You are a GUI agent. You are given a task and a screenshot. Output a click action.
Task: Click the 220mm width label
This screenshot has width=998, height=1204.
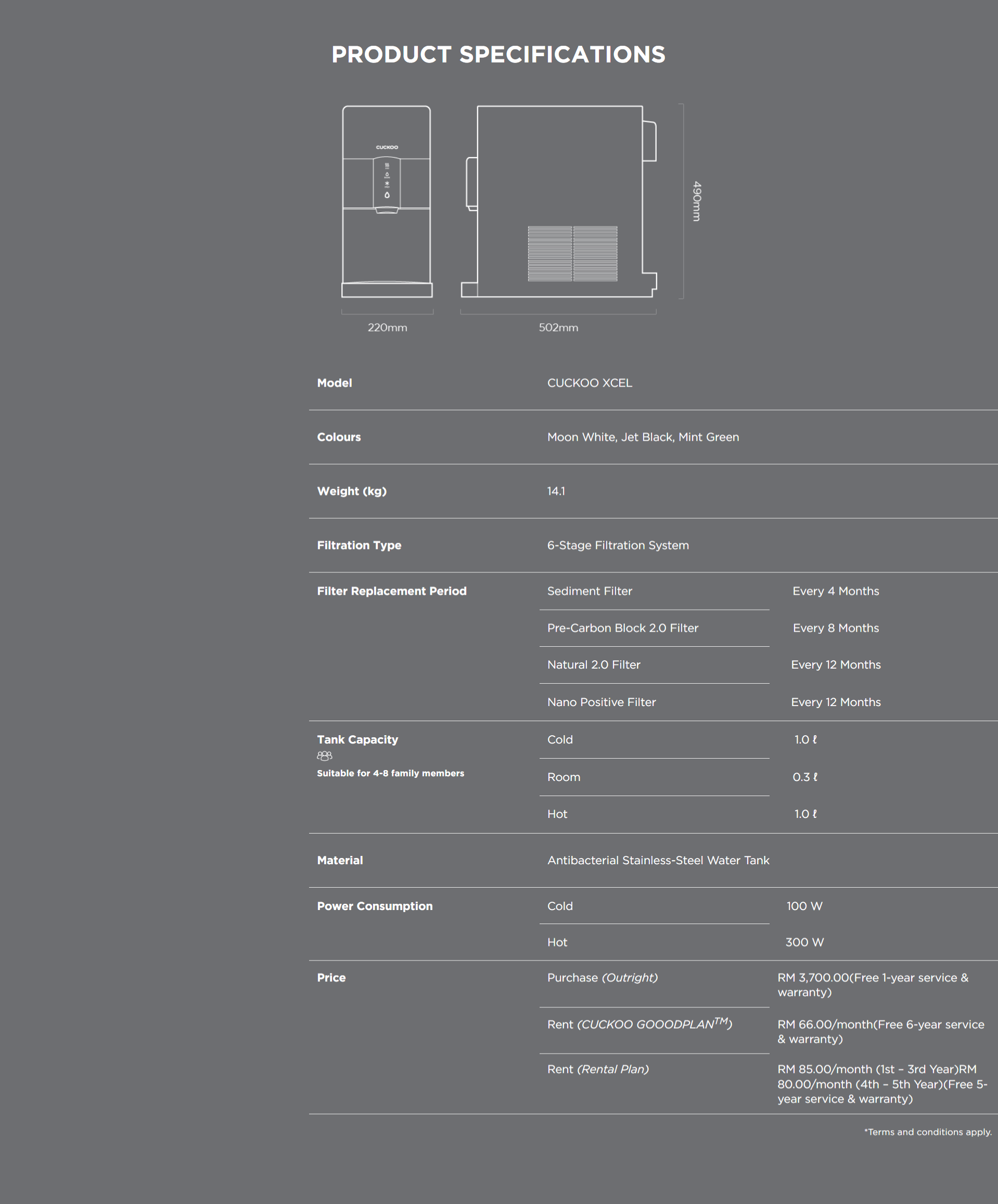388,327
